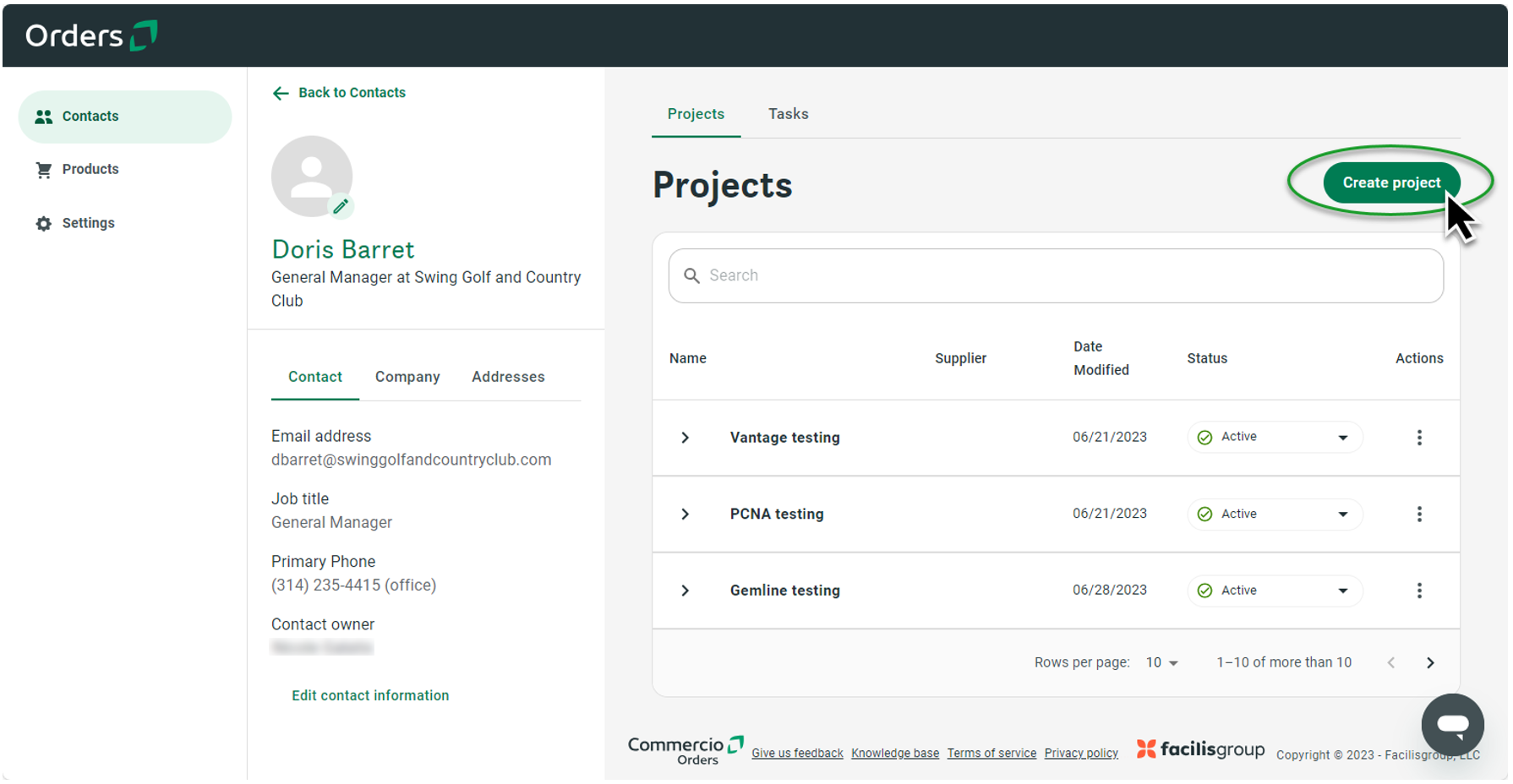Click the Contacts people icon in sidebar

44,117
